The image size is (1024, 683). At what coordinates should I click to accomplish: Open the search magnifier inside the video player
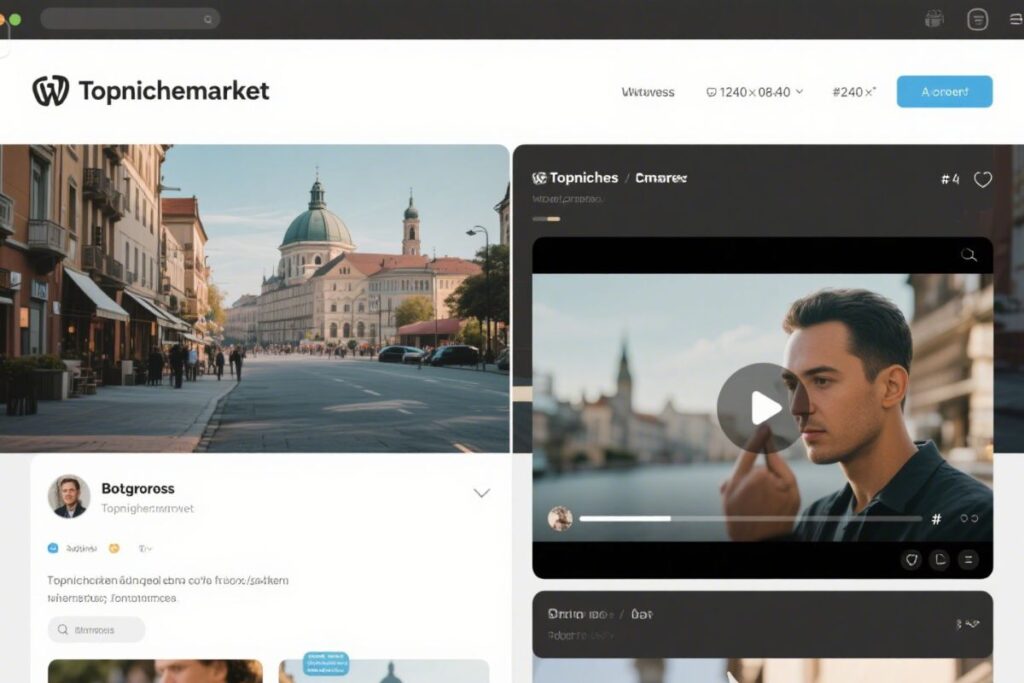(x=968, y=255)
